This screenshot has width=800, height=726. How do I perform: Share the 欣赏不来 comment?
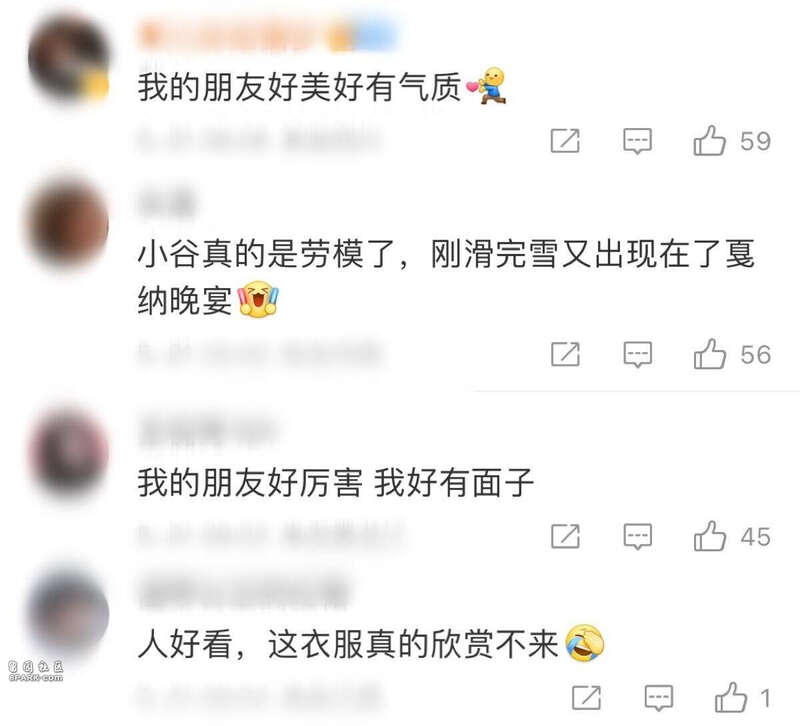pyautogui.click(x=587, y=697)
